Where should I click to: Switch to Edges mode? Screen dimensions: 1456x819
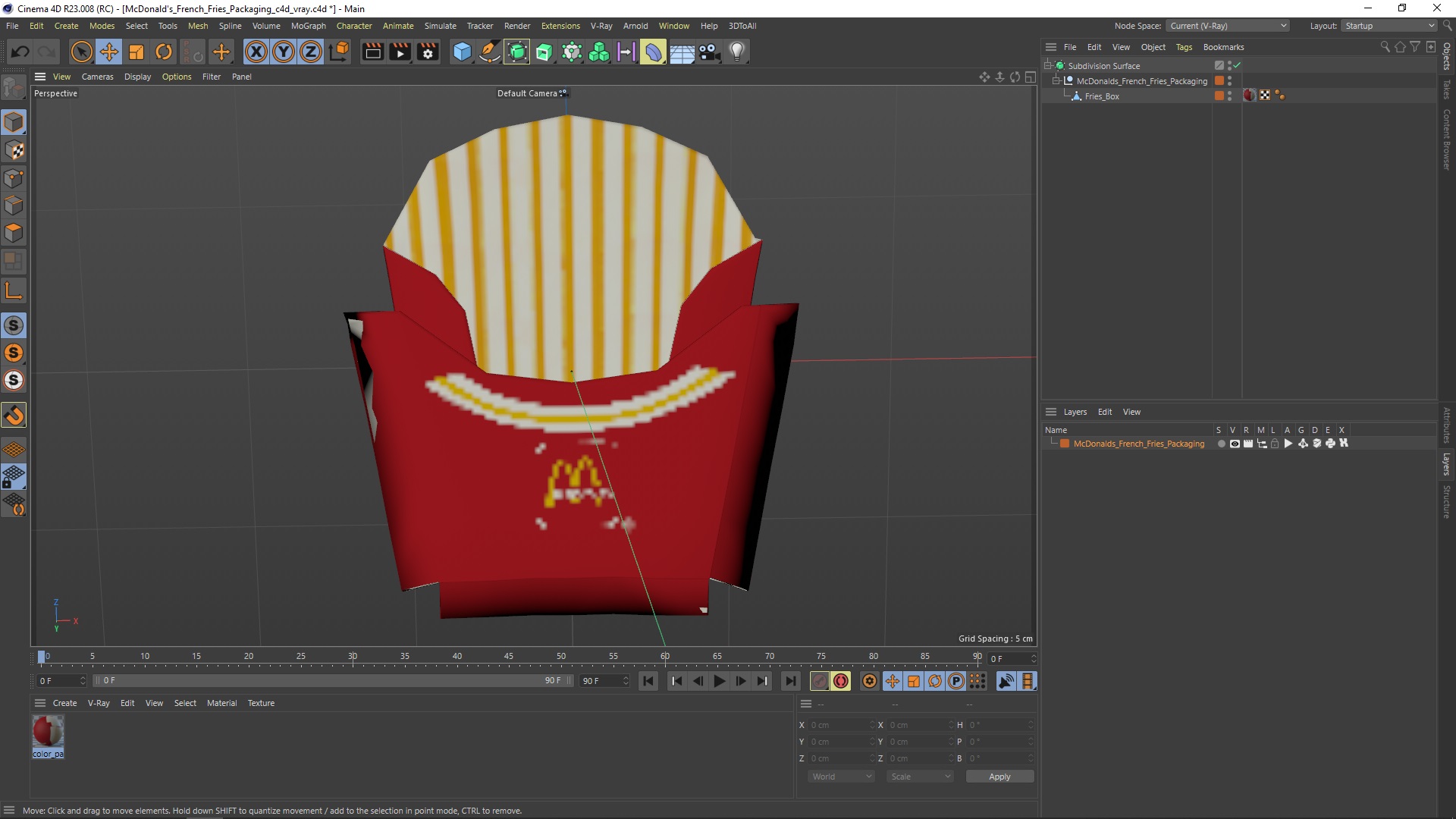click(x=14, y=205)
